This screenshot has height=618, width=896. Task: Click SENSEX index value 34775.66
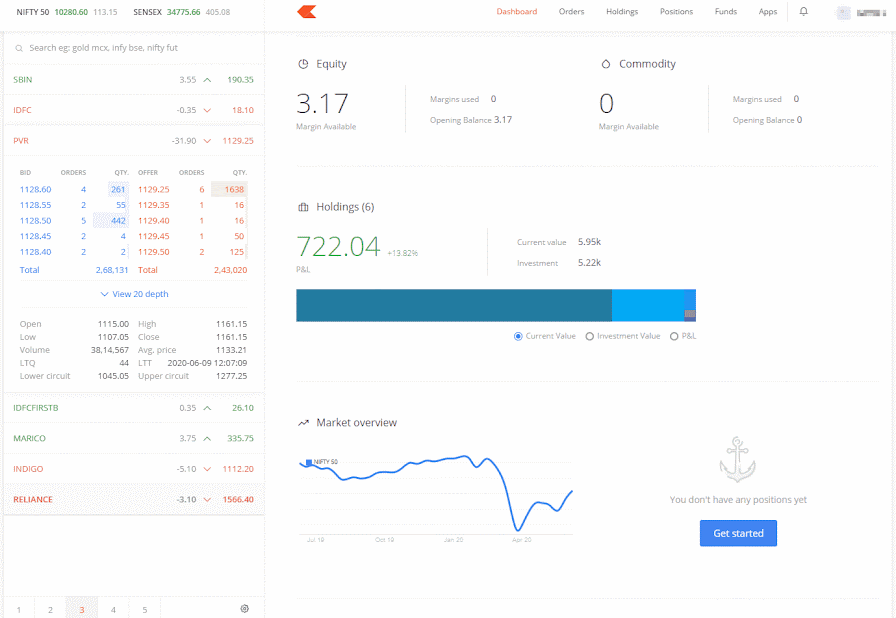[x=183, y=12]
